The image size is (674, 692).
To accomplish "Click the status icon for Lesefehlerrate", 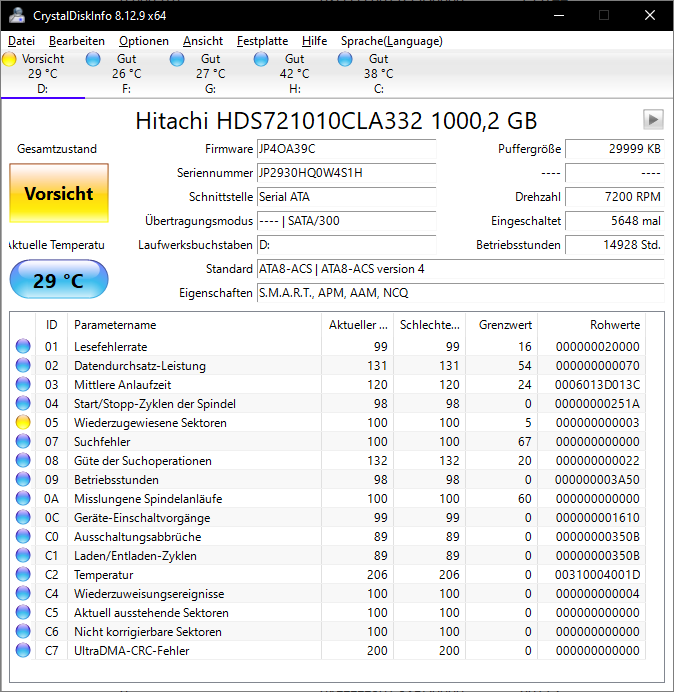I will (x=23, y=346).
